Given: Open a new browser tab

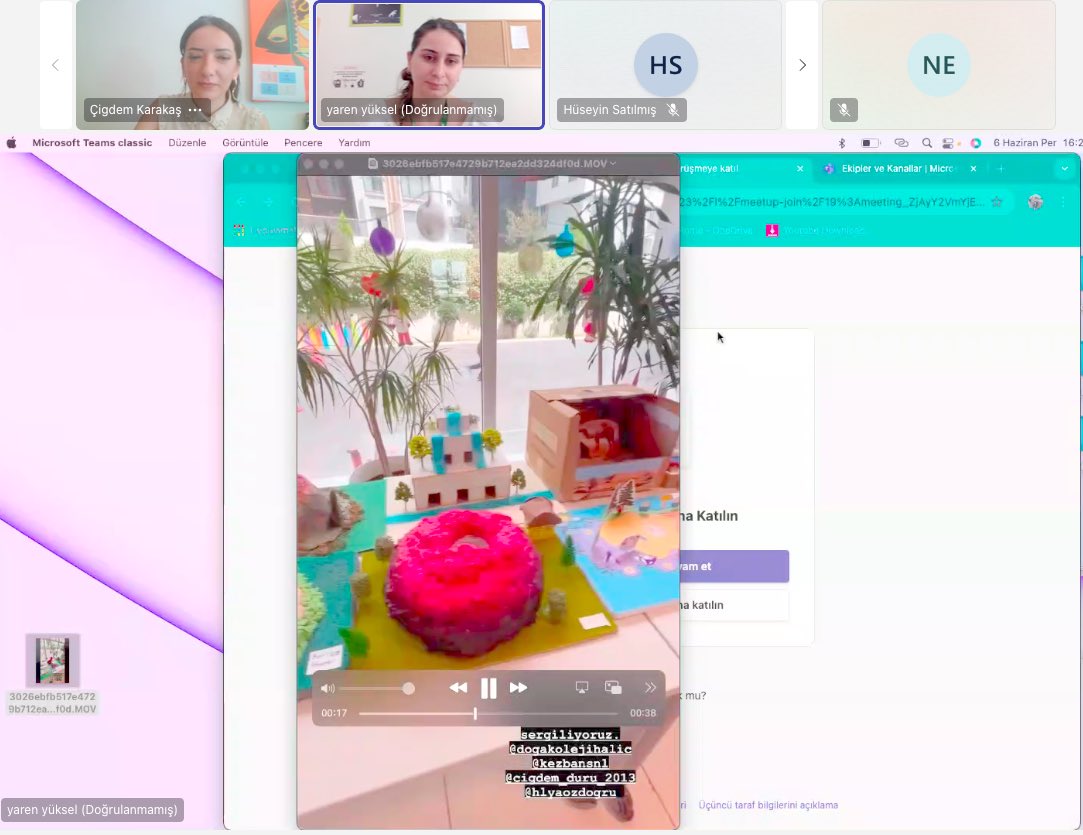Looking at the screenshot, I should (x=1000, y=169).
